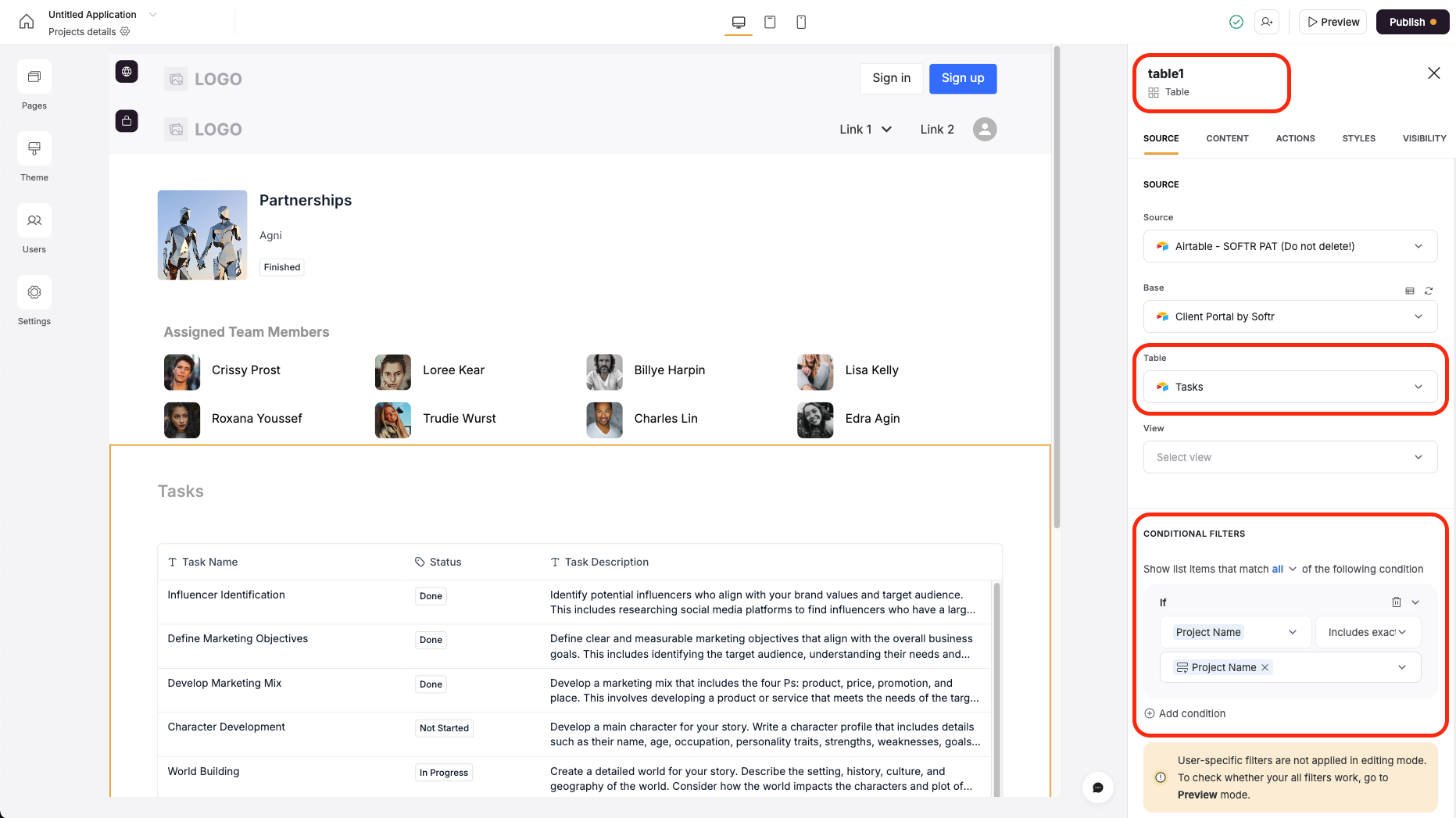Open the view base data icon
The height and width of the screenshot is (818, 1456).
1410,291
